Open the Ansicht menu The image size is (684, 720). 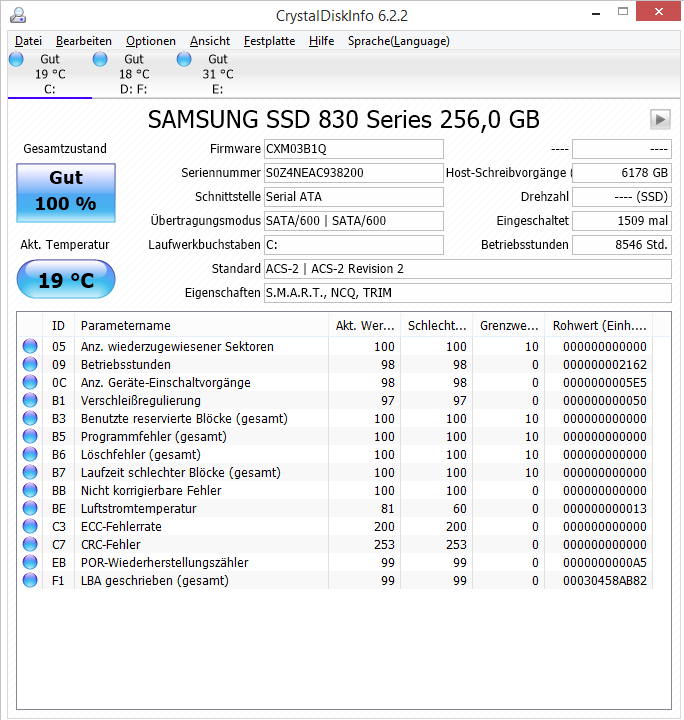click(210, 41)
